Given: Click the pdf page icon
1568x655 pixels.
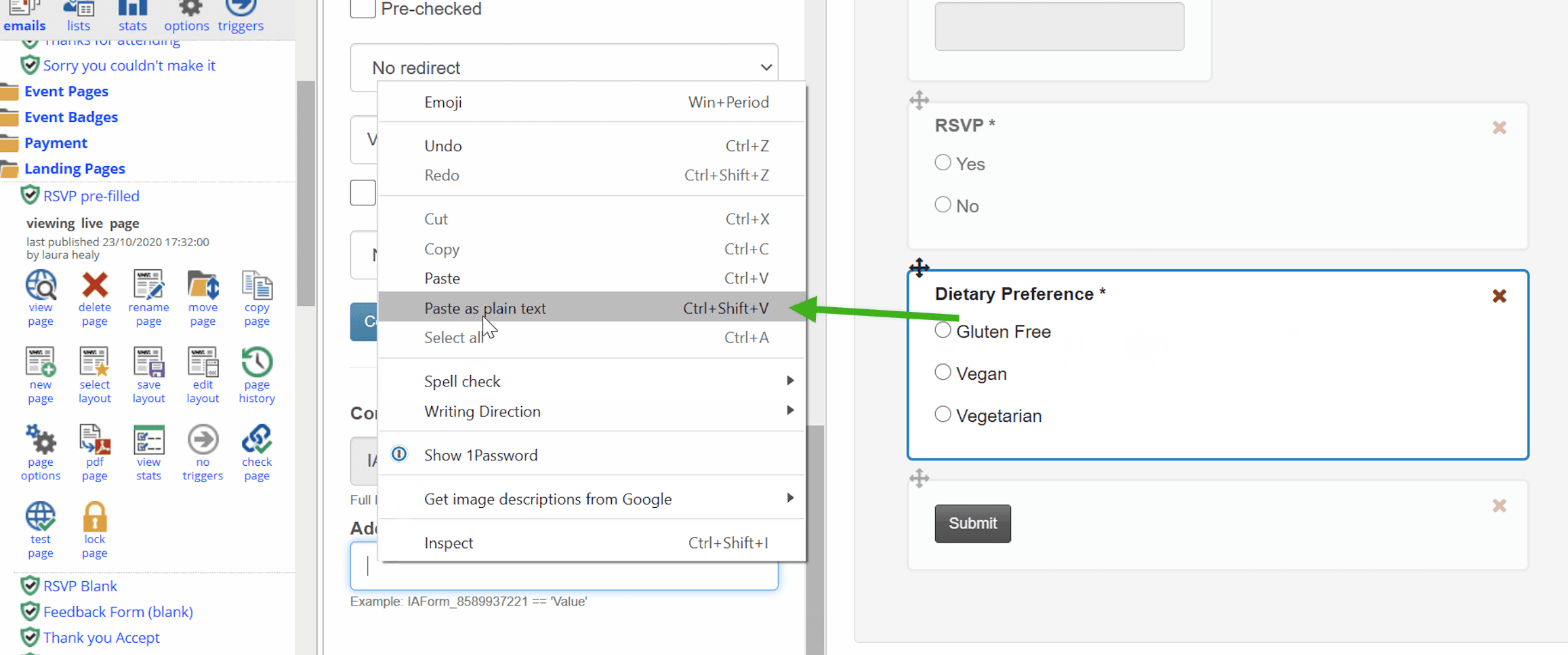Looking at the screenshot, I should 95,439.
